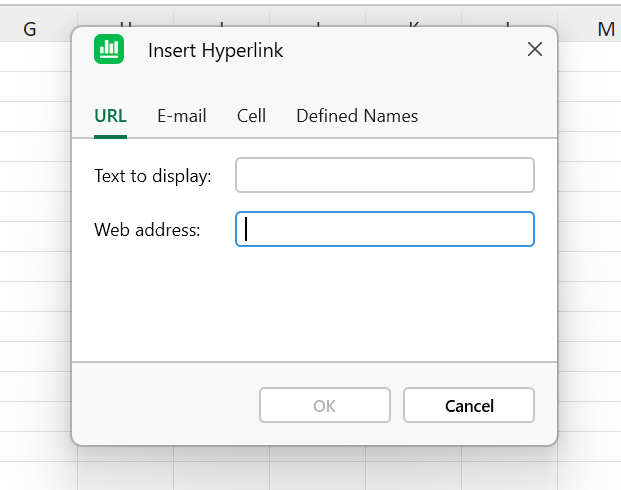Go to the Defined Names tab
Image resolution: width=621 pixels, height=490 pixels.
pos(357,116)
